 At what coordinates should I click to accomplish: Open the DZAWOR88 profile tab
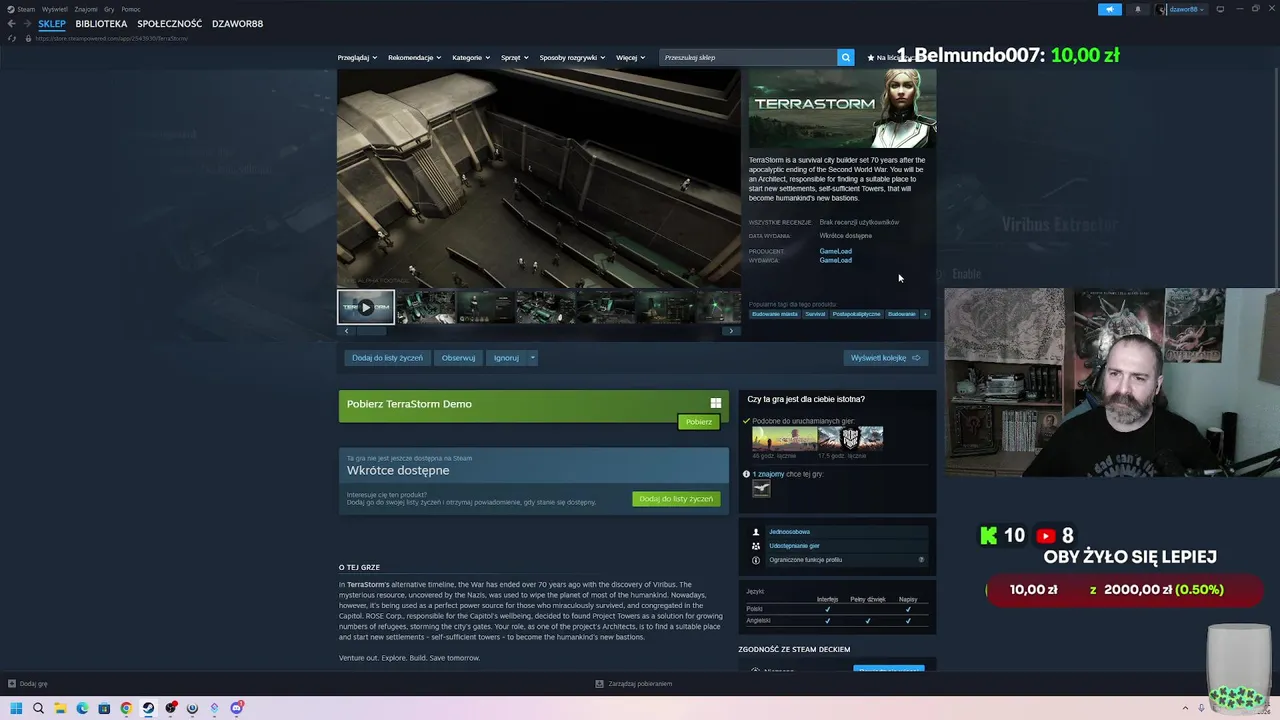(x=238, y=24)
